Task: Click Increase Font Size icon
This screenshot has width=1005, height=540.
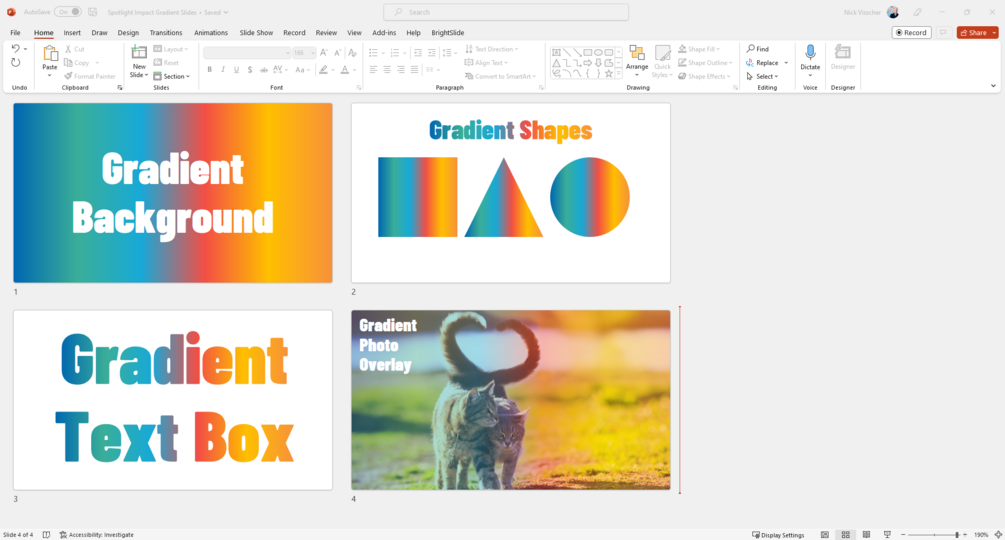Action: 324,53
